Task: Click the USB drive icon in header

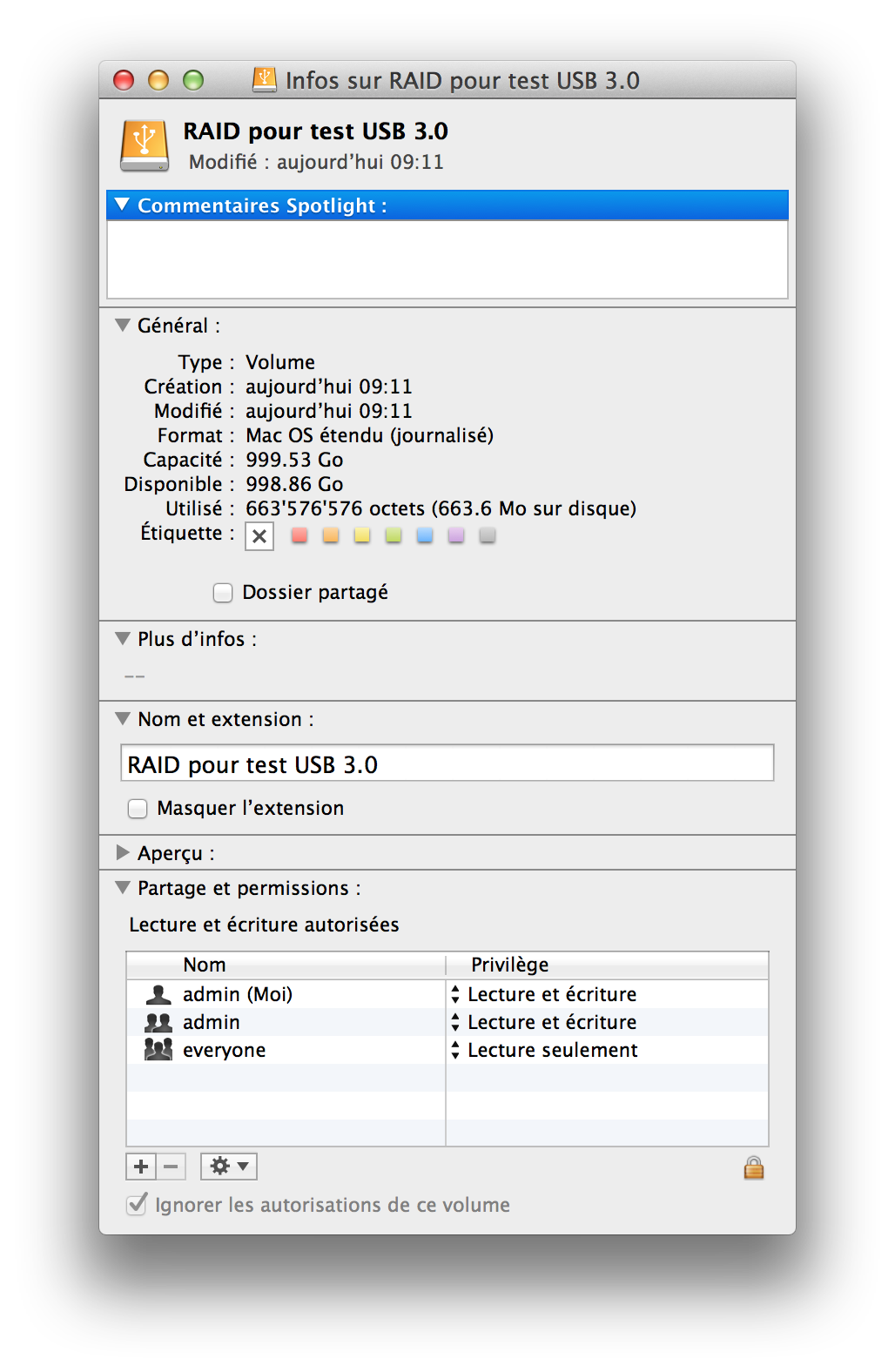Action: (x=145, y=145)
